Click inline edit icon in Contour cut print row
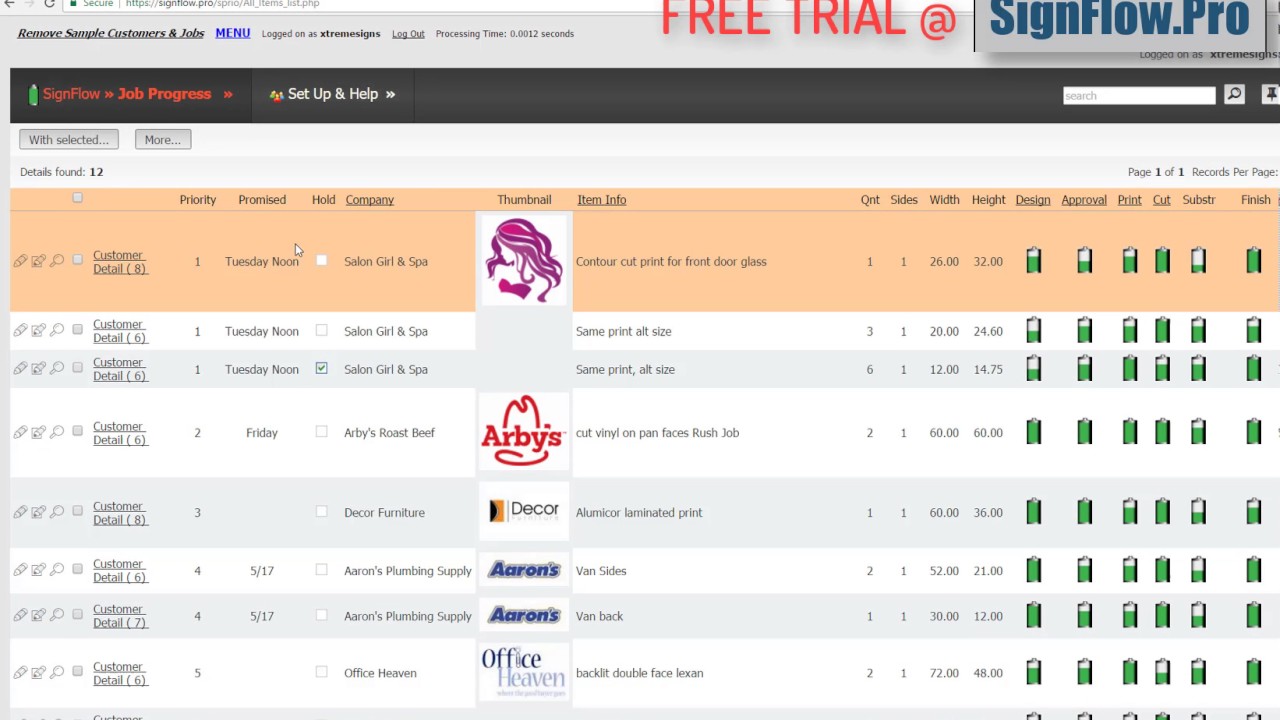 pyautogui.click(x=38, y=261)
